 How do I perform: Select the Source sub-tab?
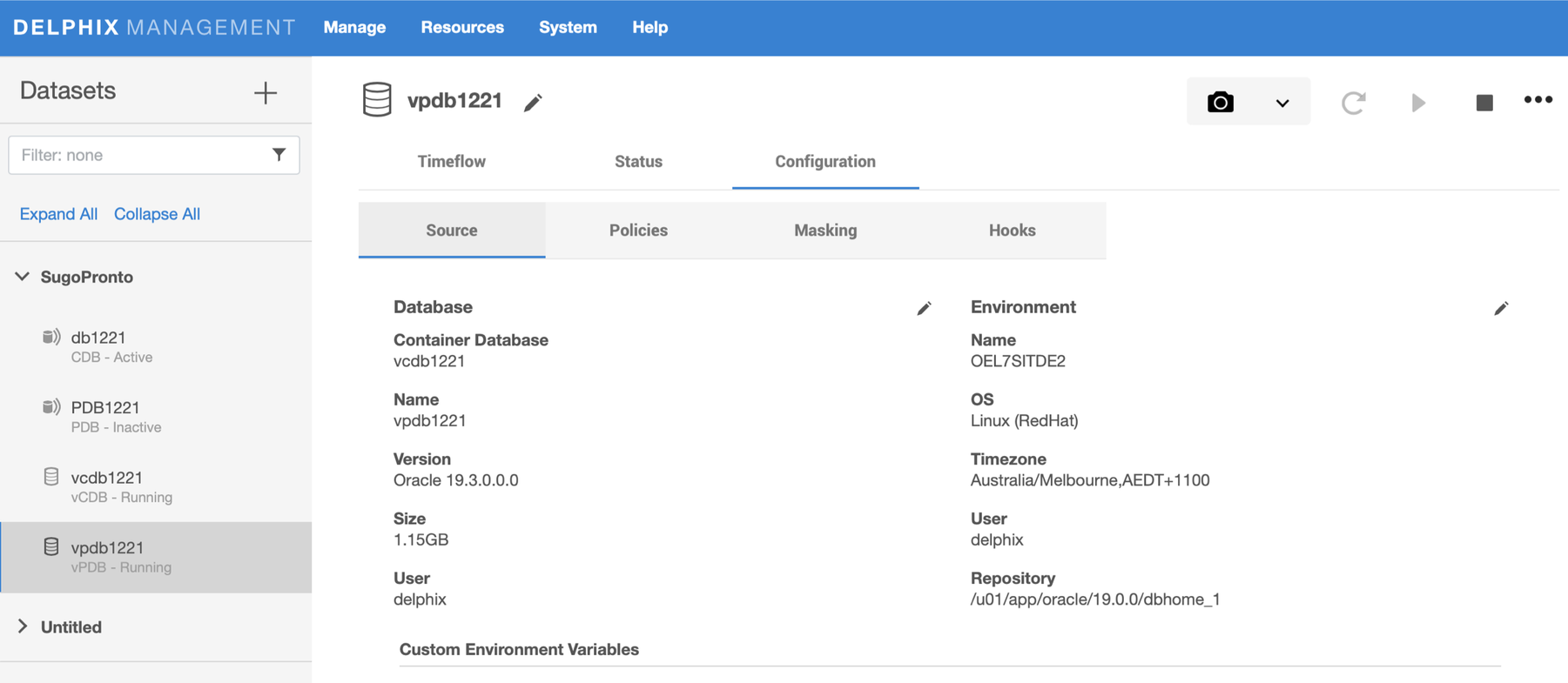pos(452,231)
